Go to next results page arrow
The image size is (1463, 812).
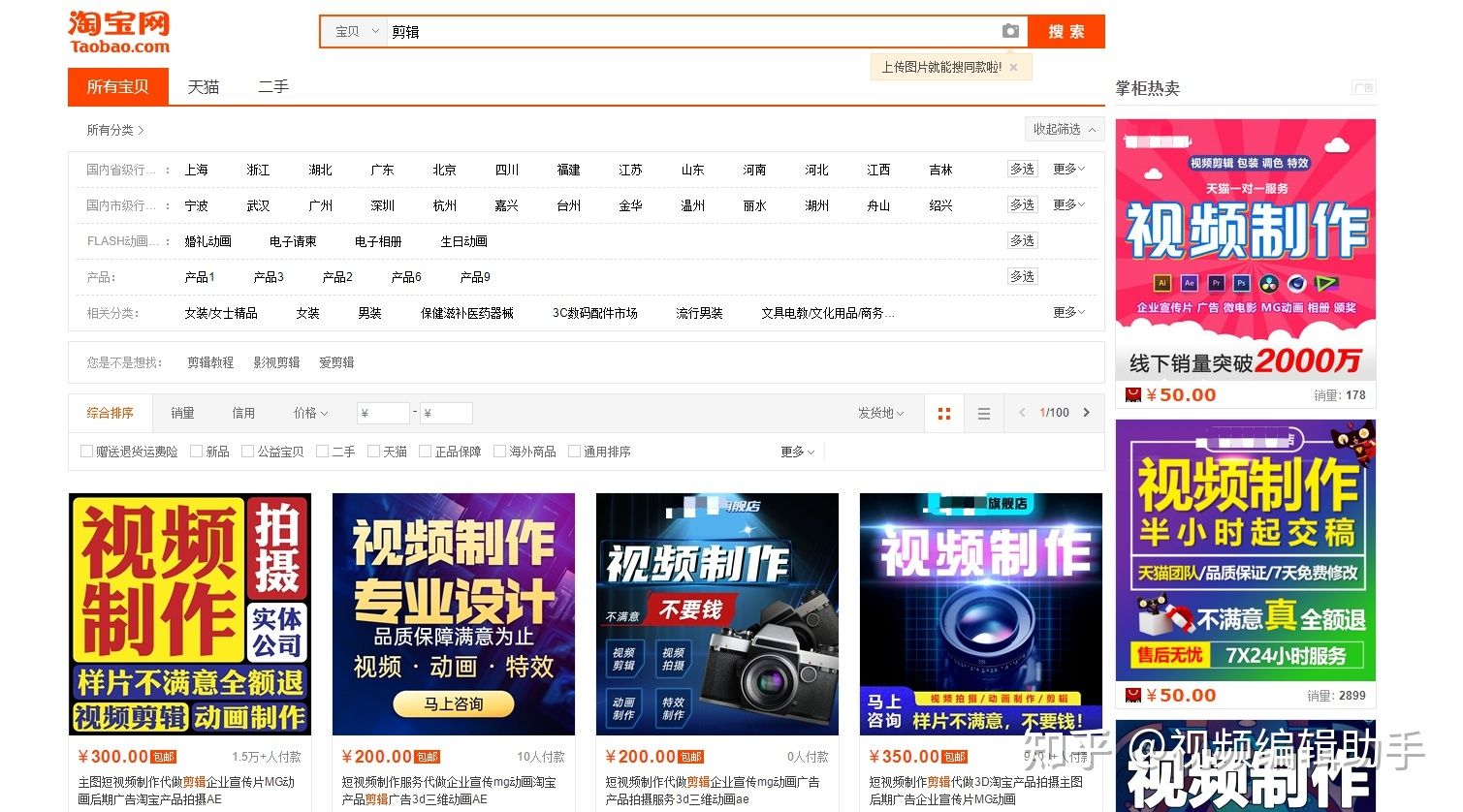[1086, 413]
